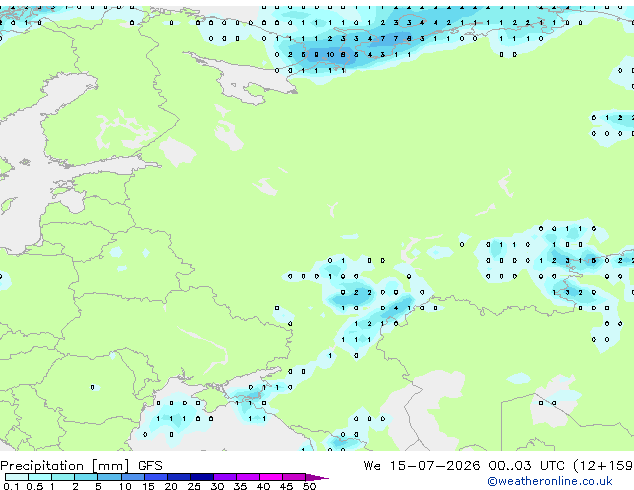The height and width of the screenshot is (490, 634).
Task: Select the 10–15 mm legend color swatch
Action: tap(133, 477)
